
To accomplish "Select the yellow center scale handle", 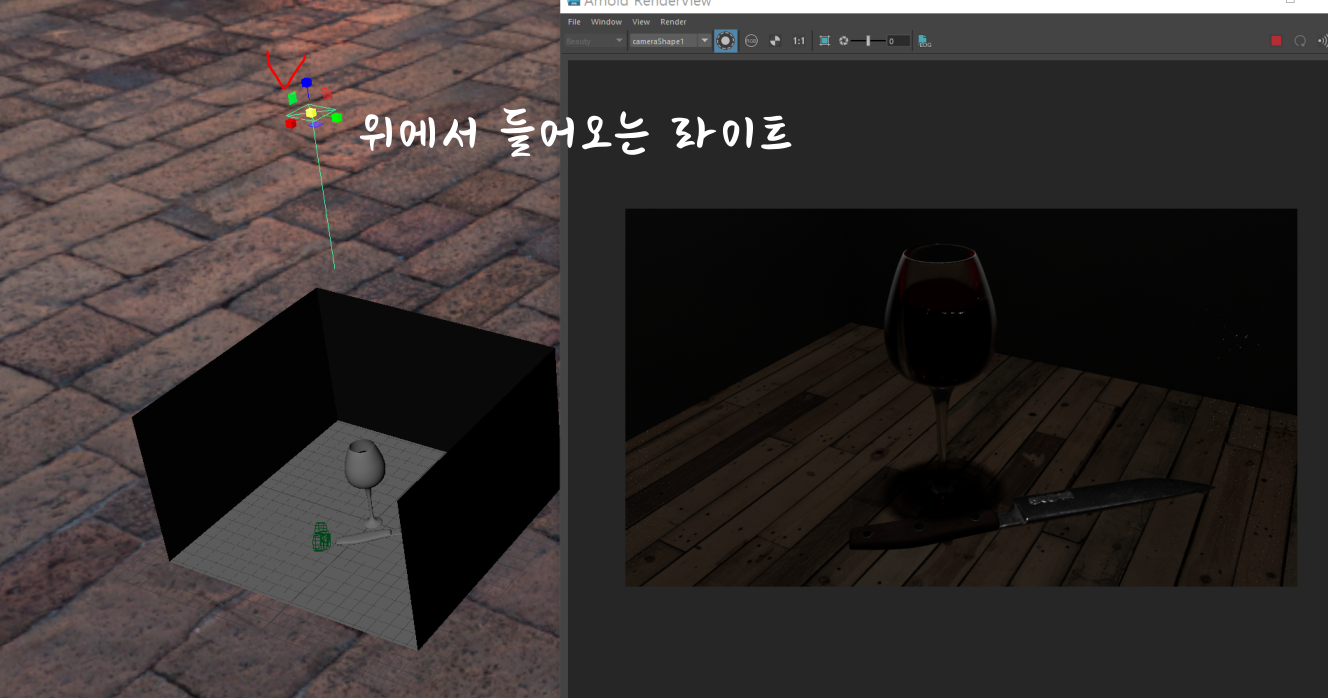I will coord(311,113).
